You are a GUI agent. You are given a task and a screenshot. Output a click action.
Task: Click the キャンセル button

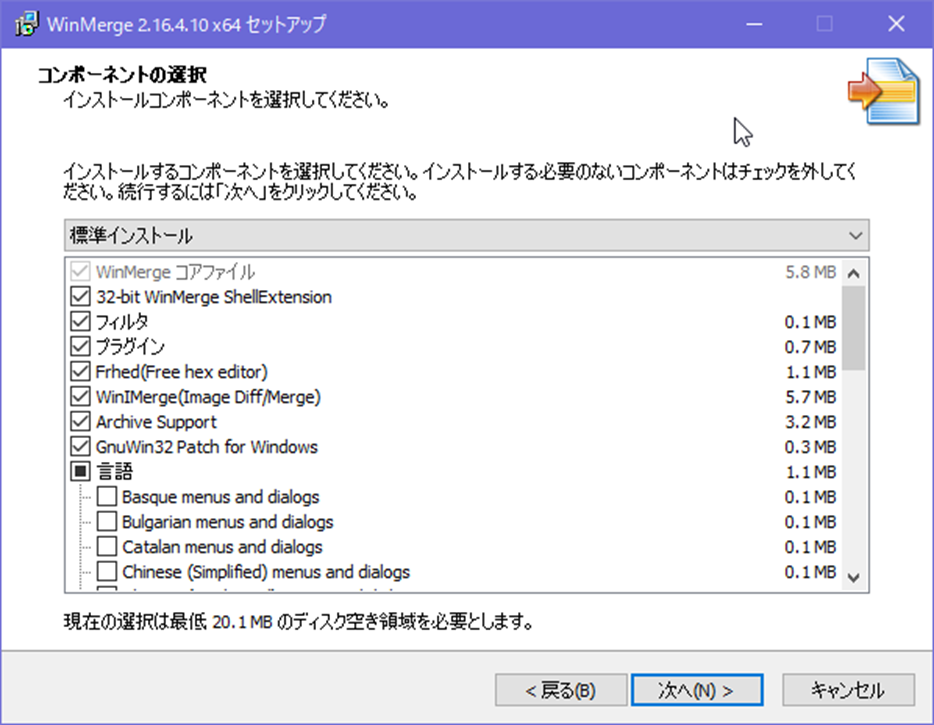click(x=848, y=690)
